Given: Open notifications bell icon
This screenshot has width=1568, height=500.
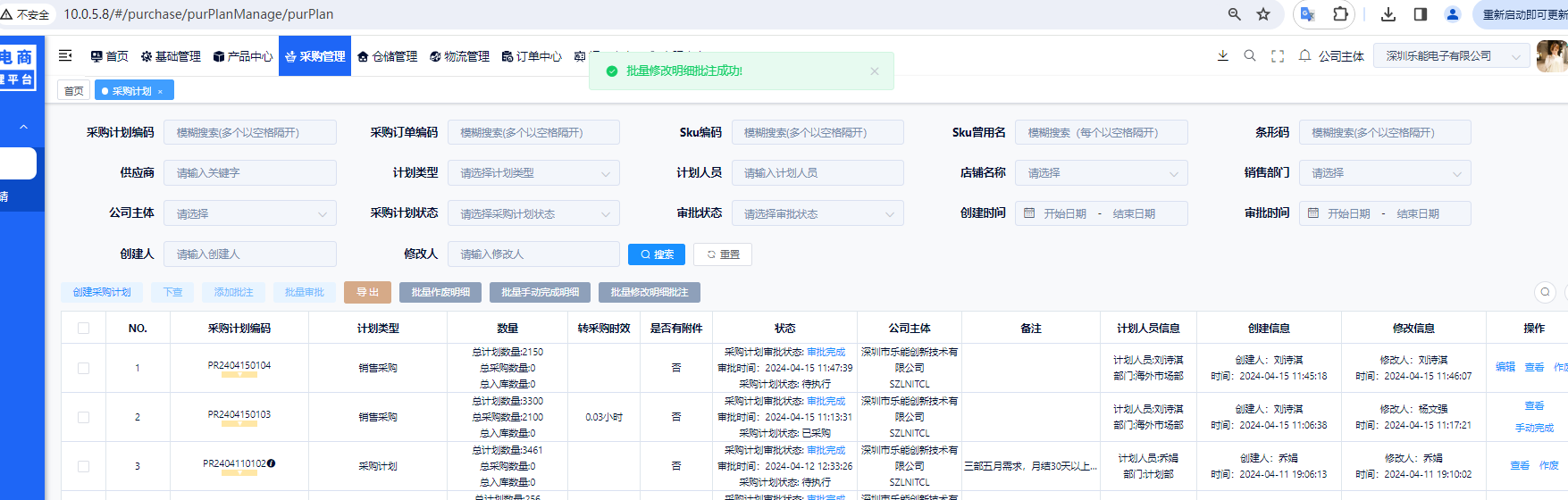Looking at the screenshot, I should click(1304, 55).
